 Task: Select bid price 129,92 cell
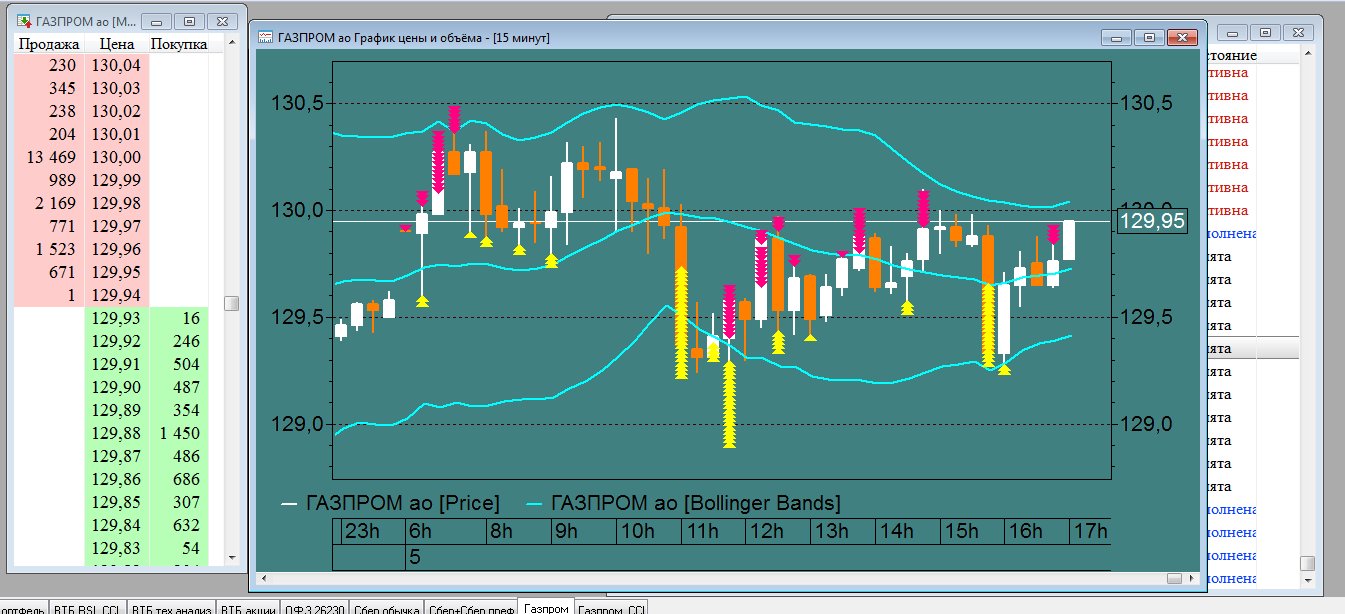(118, 341)
